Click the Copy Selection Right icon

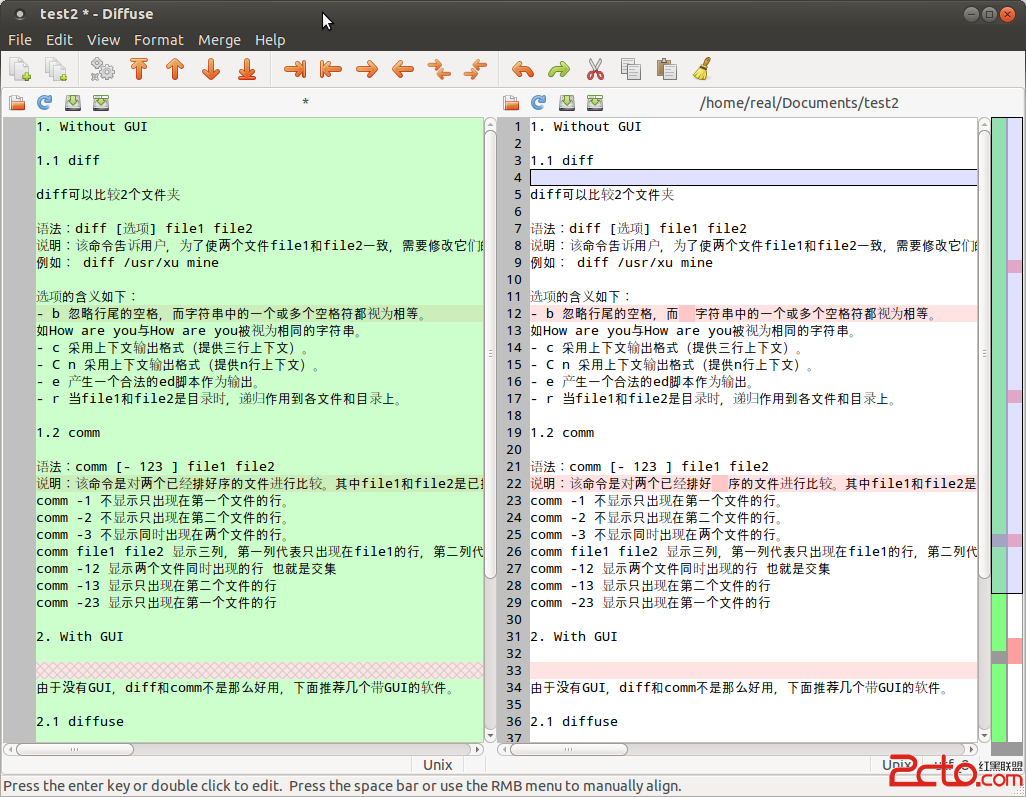[x=295, y=69]
